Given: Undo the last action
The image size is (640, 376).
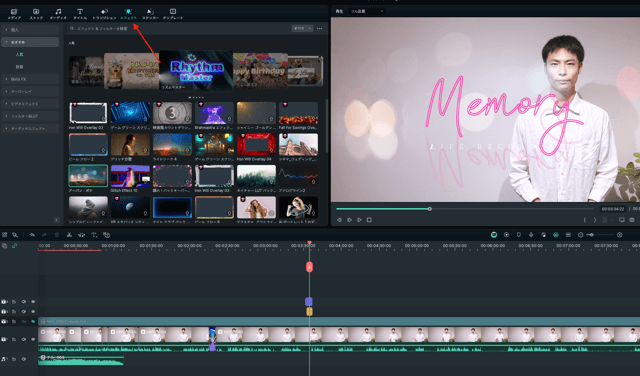Looking at the screenshot, I should 32,235.
